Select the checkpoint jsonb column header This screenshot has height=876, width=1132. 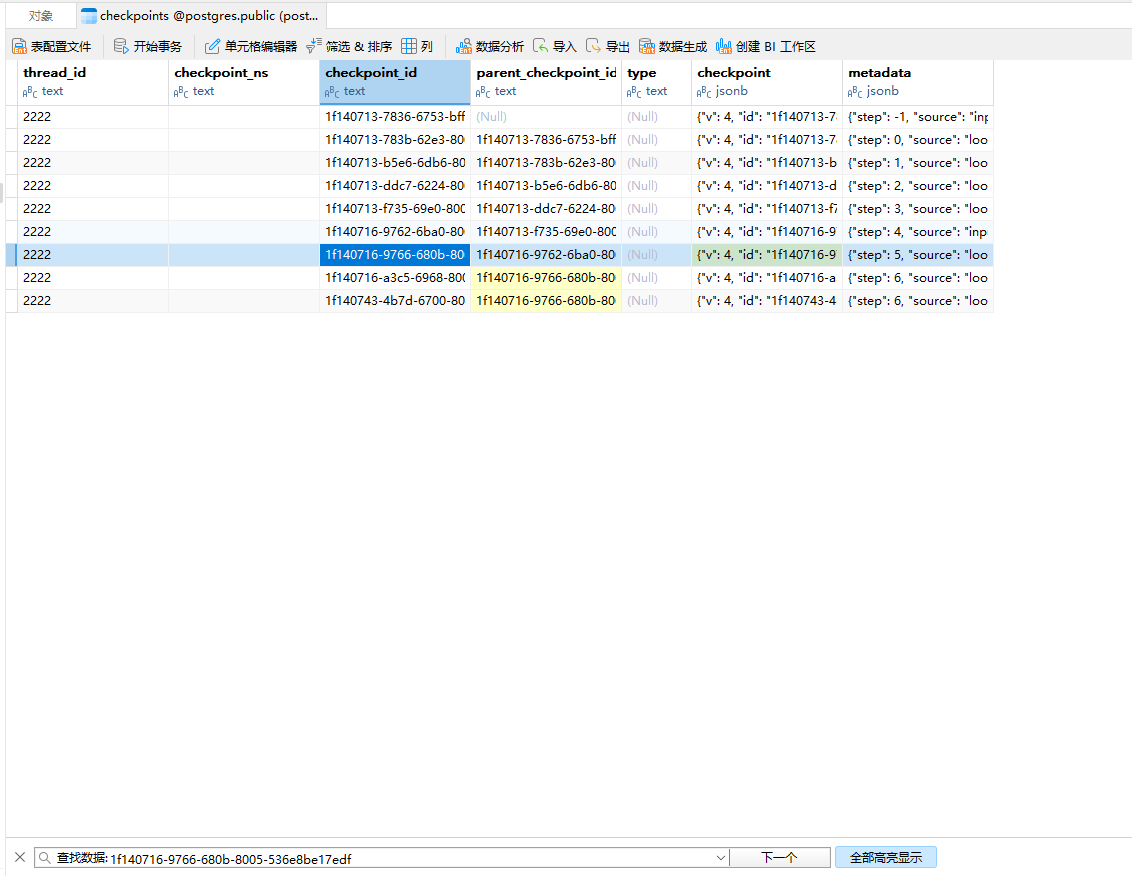click(767, 82)
